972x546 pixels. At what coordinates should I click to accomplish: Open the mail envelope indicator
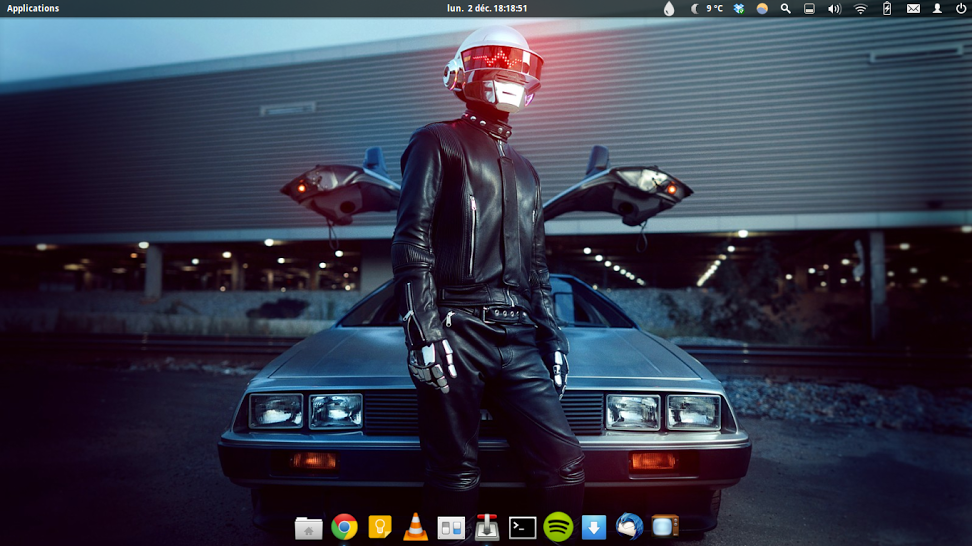pos(913,8)
